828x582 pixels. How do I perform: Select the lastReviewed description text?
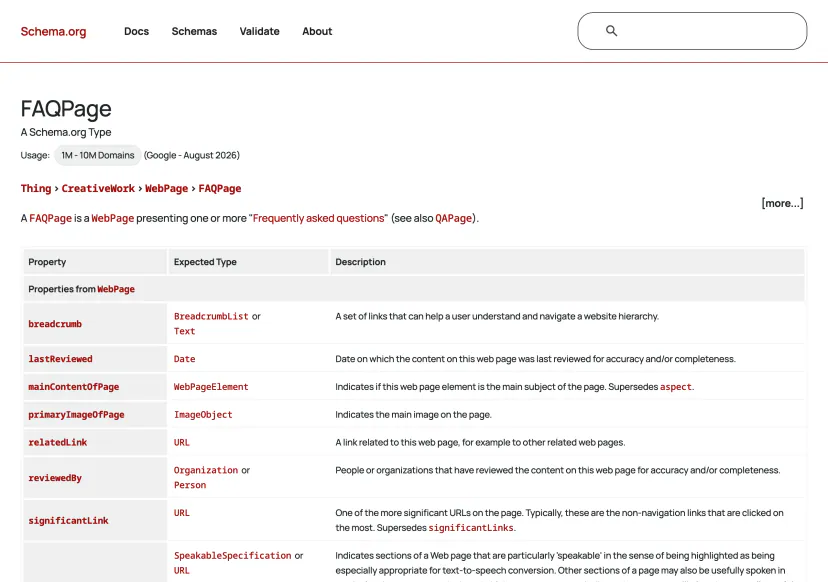(x=535, y=359)
